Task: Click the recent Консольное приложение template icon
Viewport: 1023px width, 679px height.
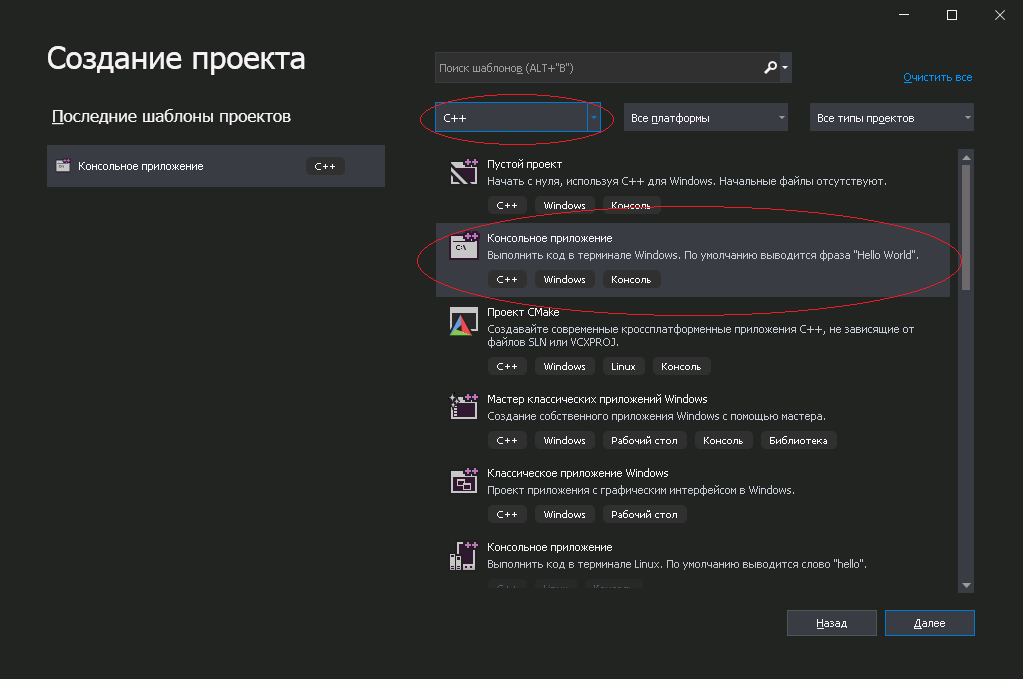Action: coord(63,166)
